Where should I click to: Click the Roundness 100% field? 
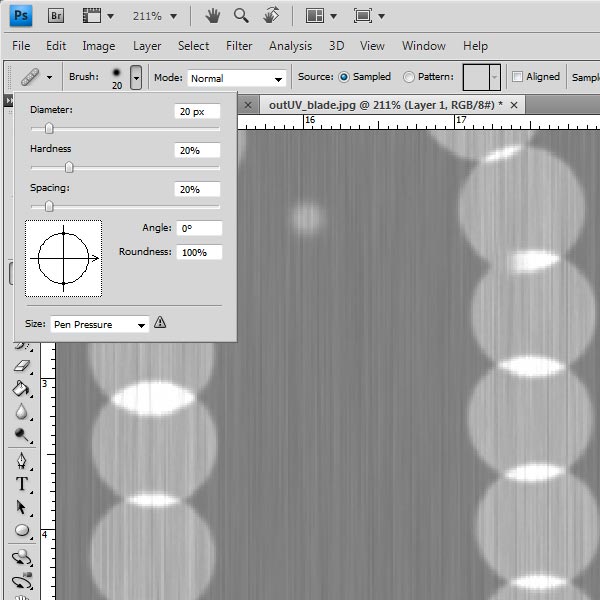tap(199, 253)
